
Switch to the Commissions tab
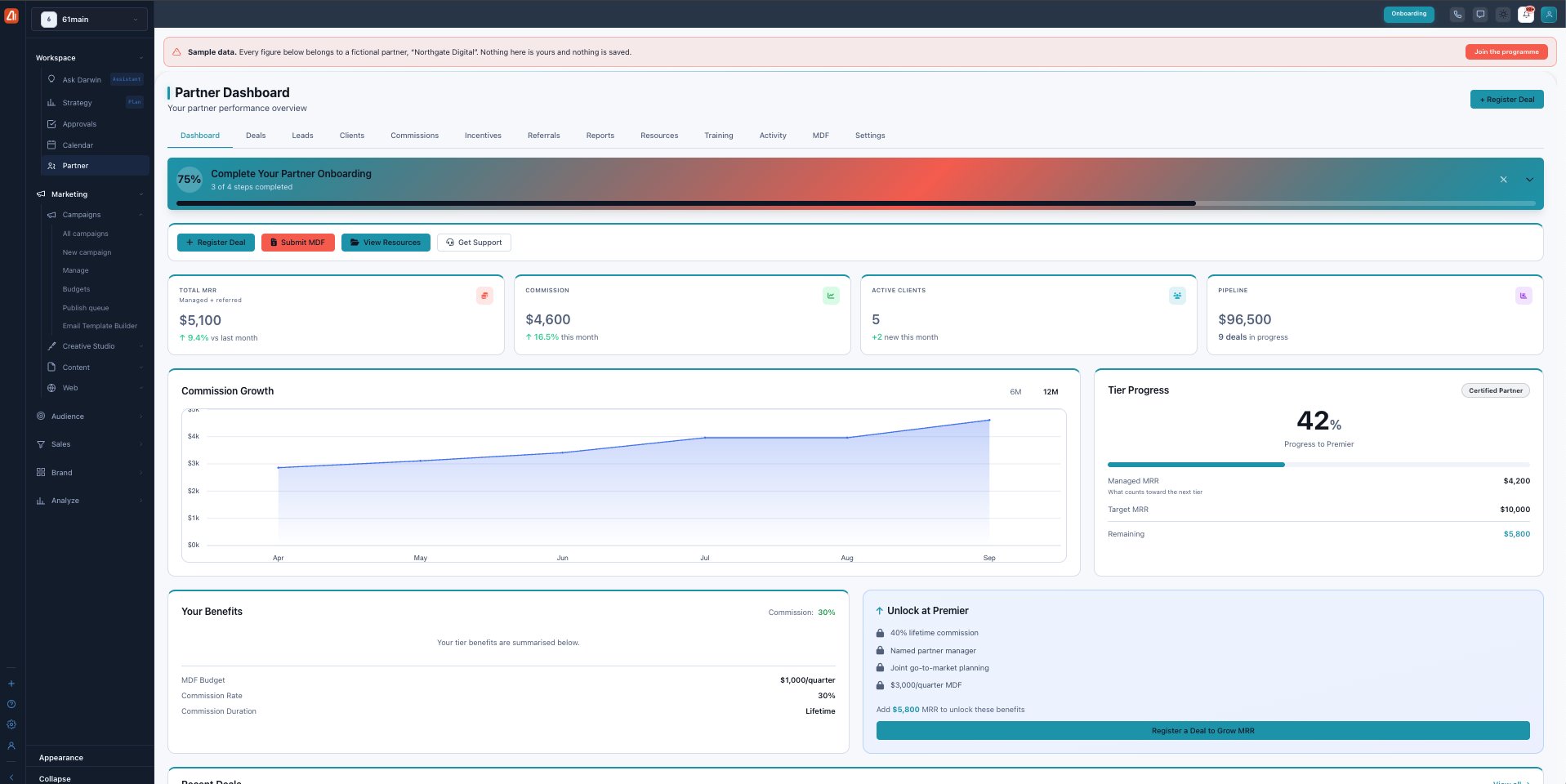[414, 136]
